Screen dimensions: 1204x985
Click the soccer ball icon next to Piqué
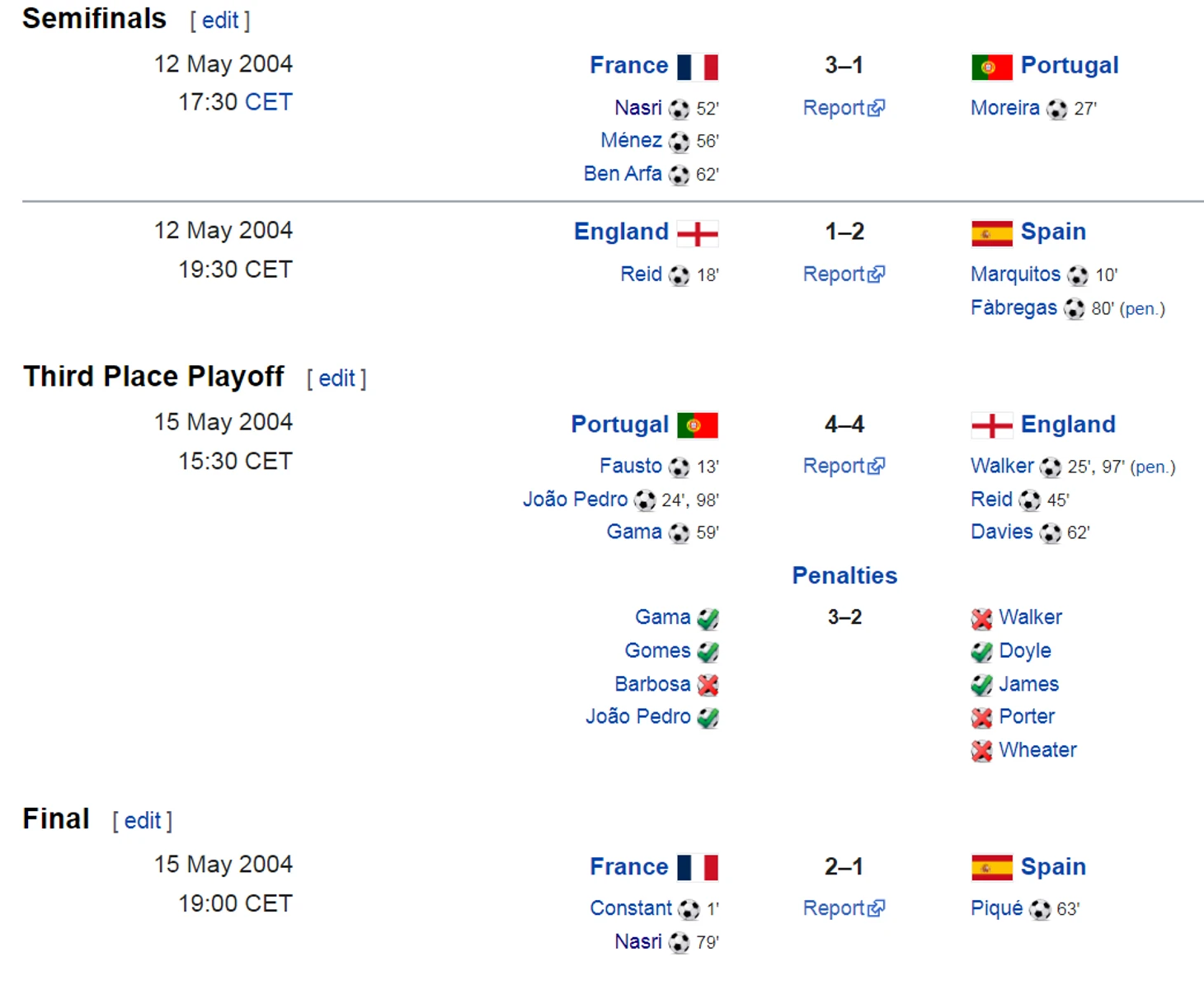click(1040, 909)
